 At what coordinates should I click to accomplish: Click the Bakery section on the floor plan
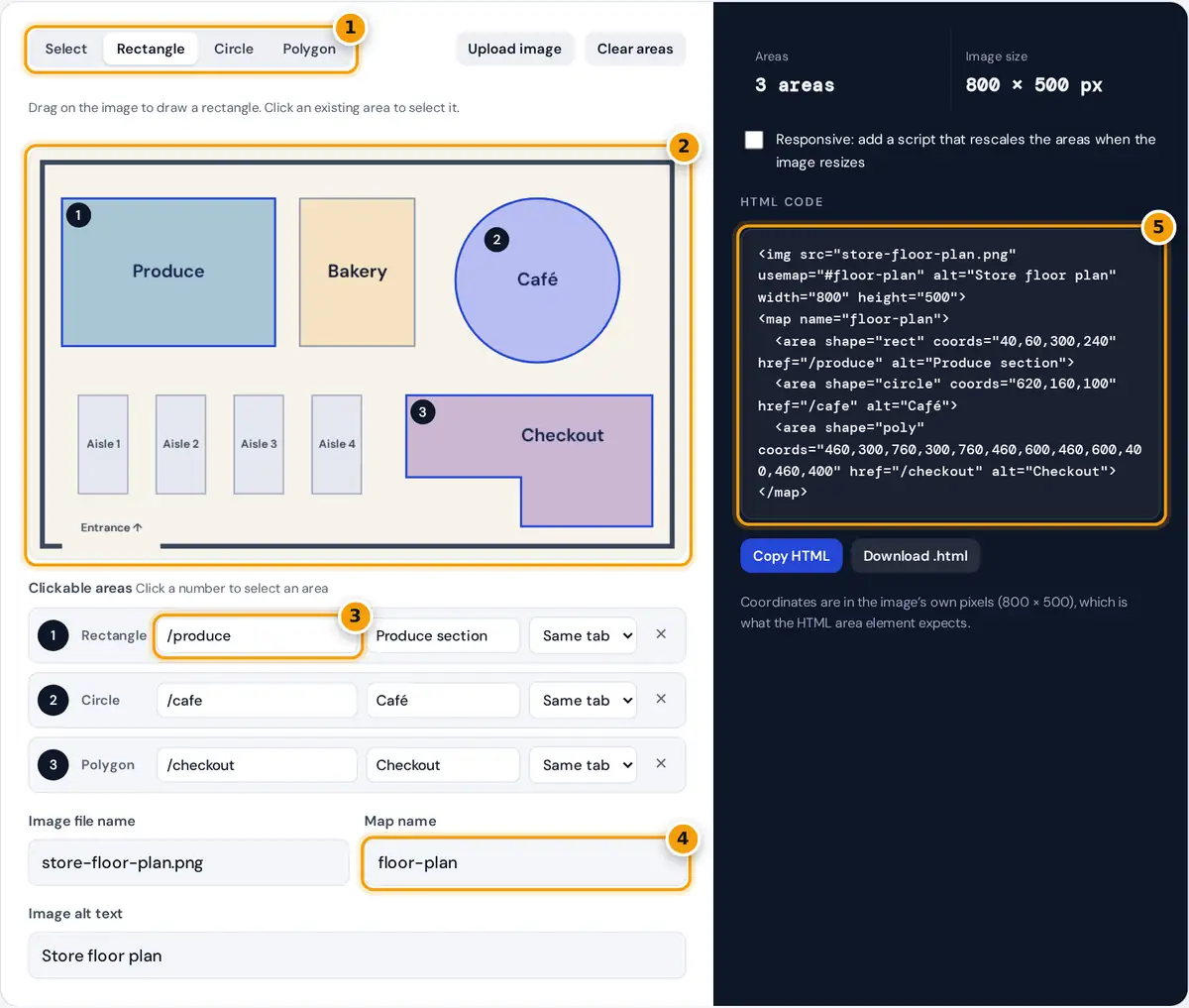357,272
